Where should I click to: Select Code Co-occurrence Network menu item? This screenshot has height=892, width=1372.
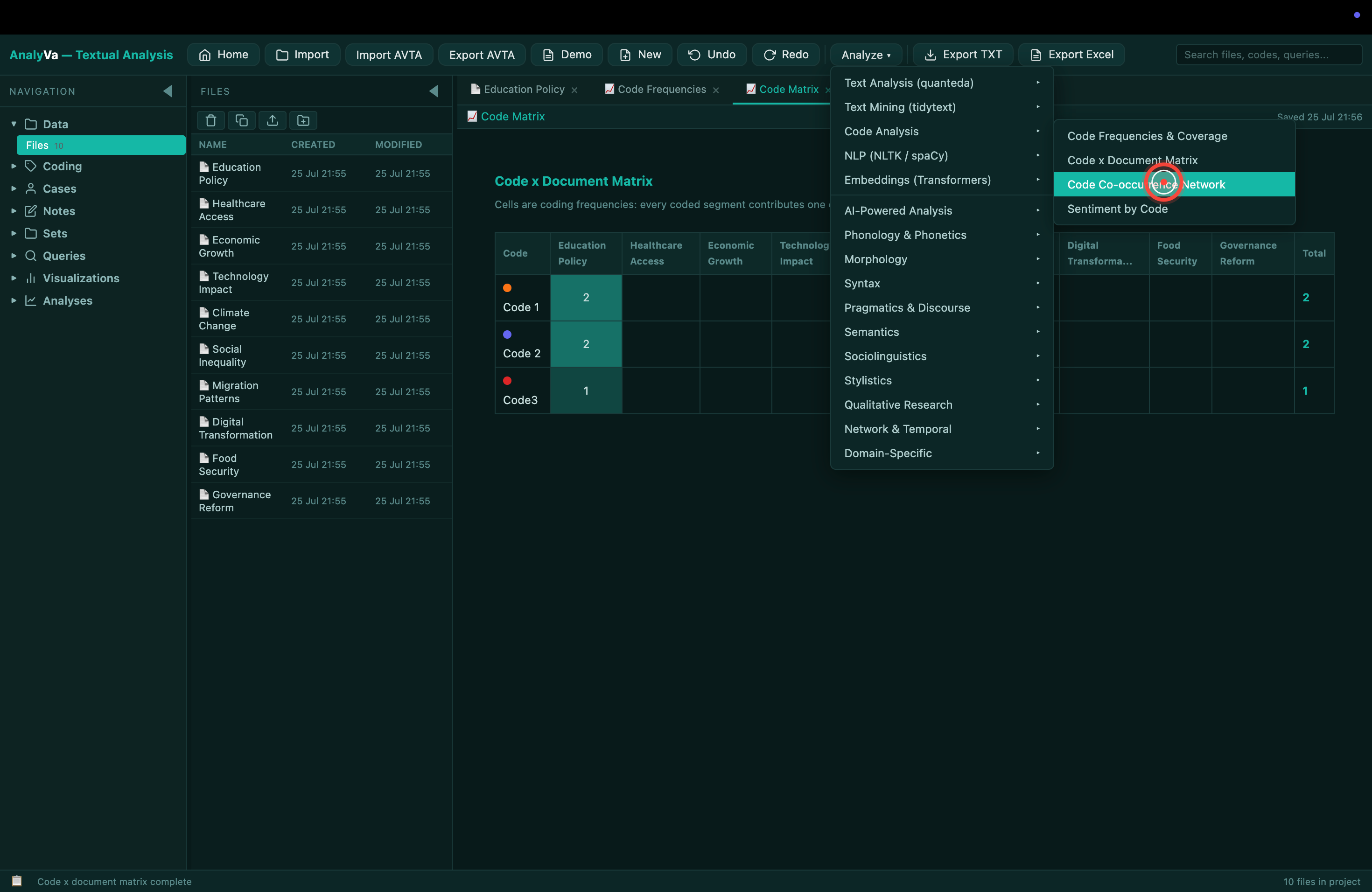(x=1174, y=184)
